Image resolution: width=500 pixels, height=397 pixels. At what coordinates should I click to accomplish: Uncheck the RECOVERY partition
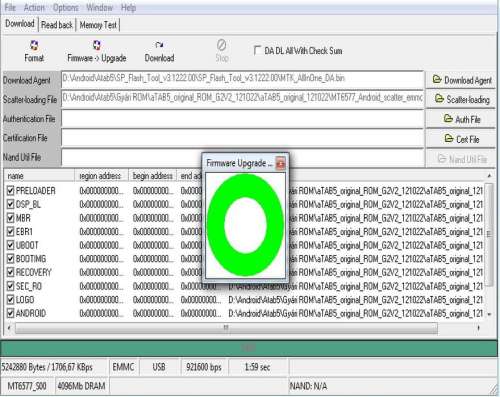point(10,272)
